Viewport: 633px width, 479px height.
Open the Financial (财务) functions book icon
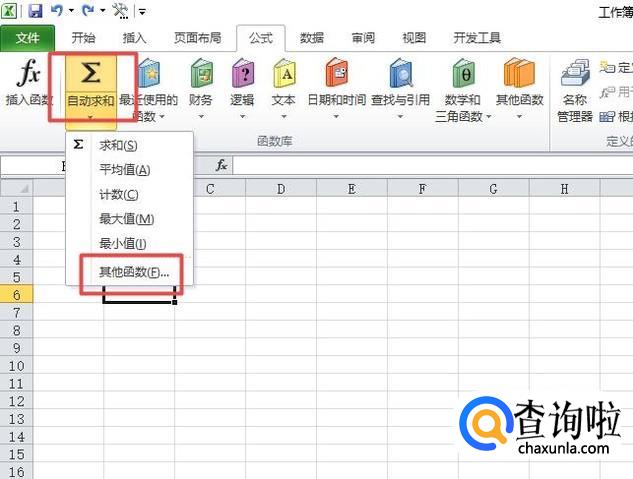pos(200,75)
